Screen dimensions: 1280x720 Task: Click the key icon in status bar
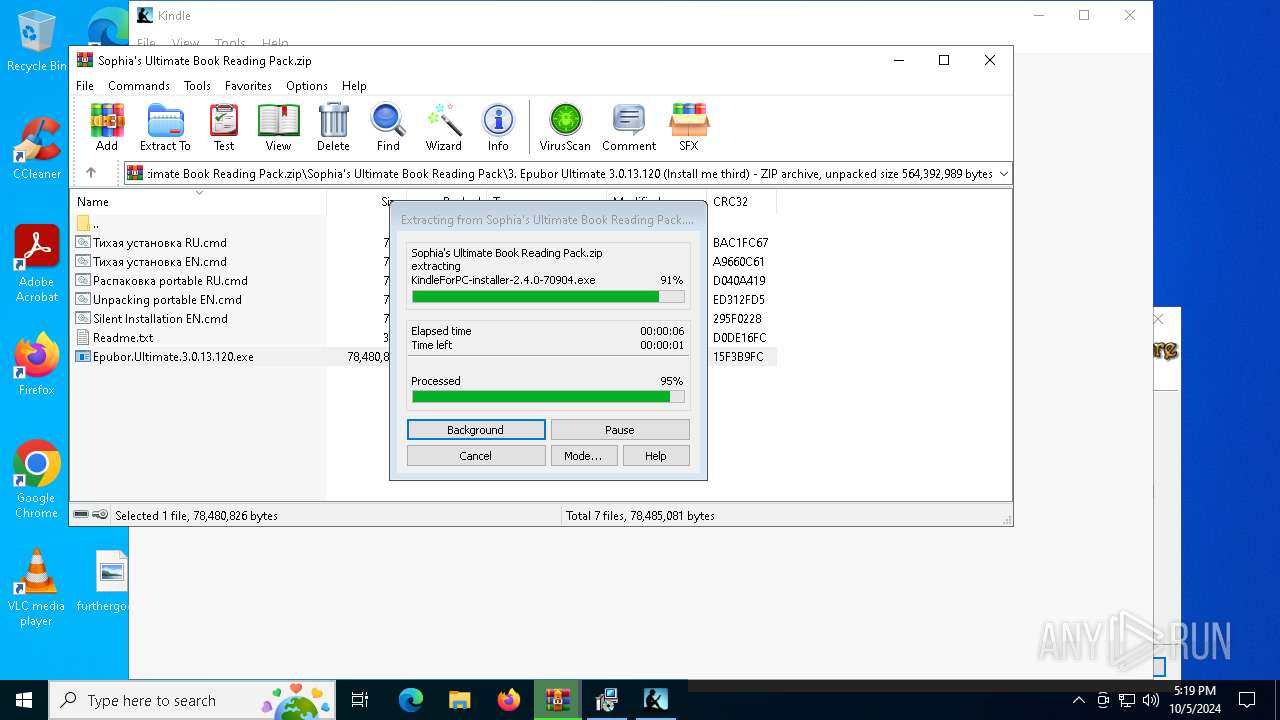click(x=100, y=515)
